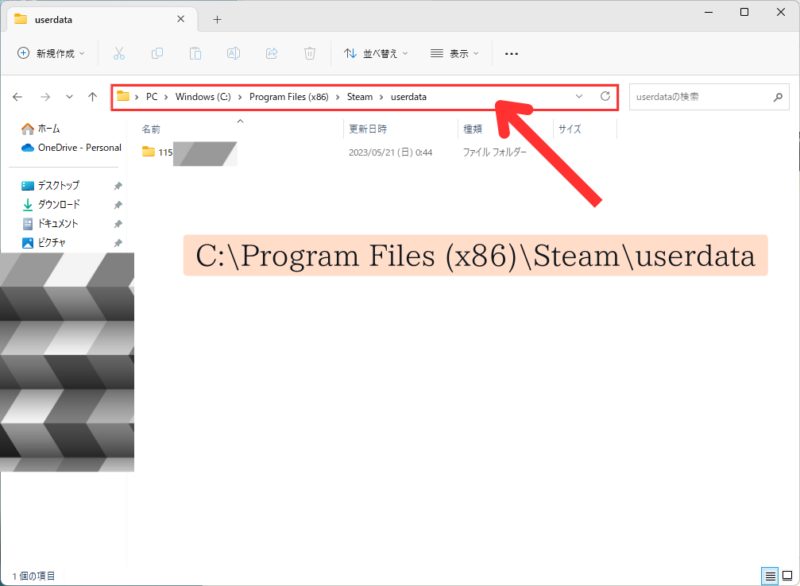Click the date 2023/05/21 (日) 0:44
The height and width of the screenshot is (586, 800).
(x=390, y=152)
